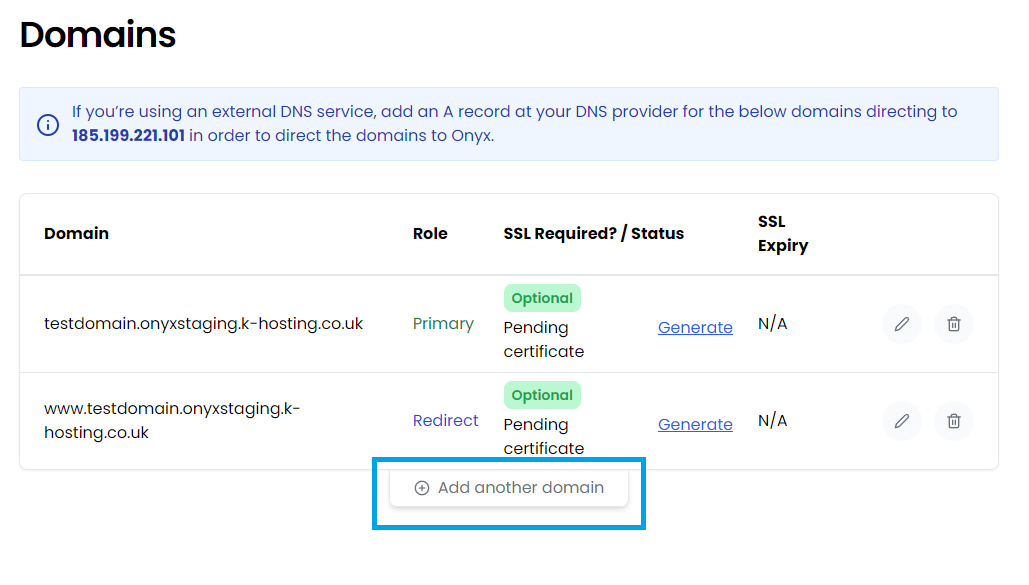
Task: Edit the primary testdomain row with pencil icon
Action: click(902, 324)
